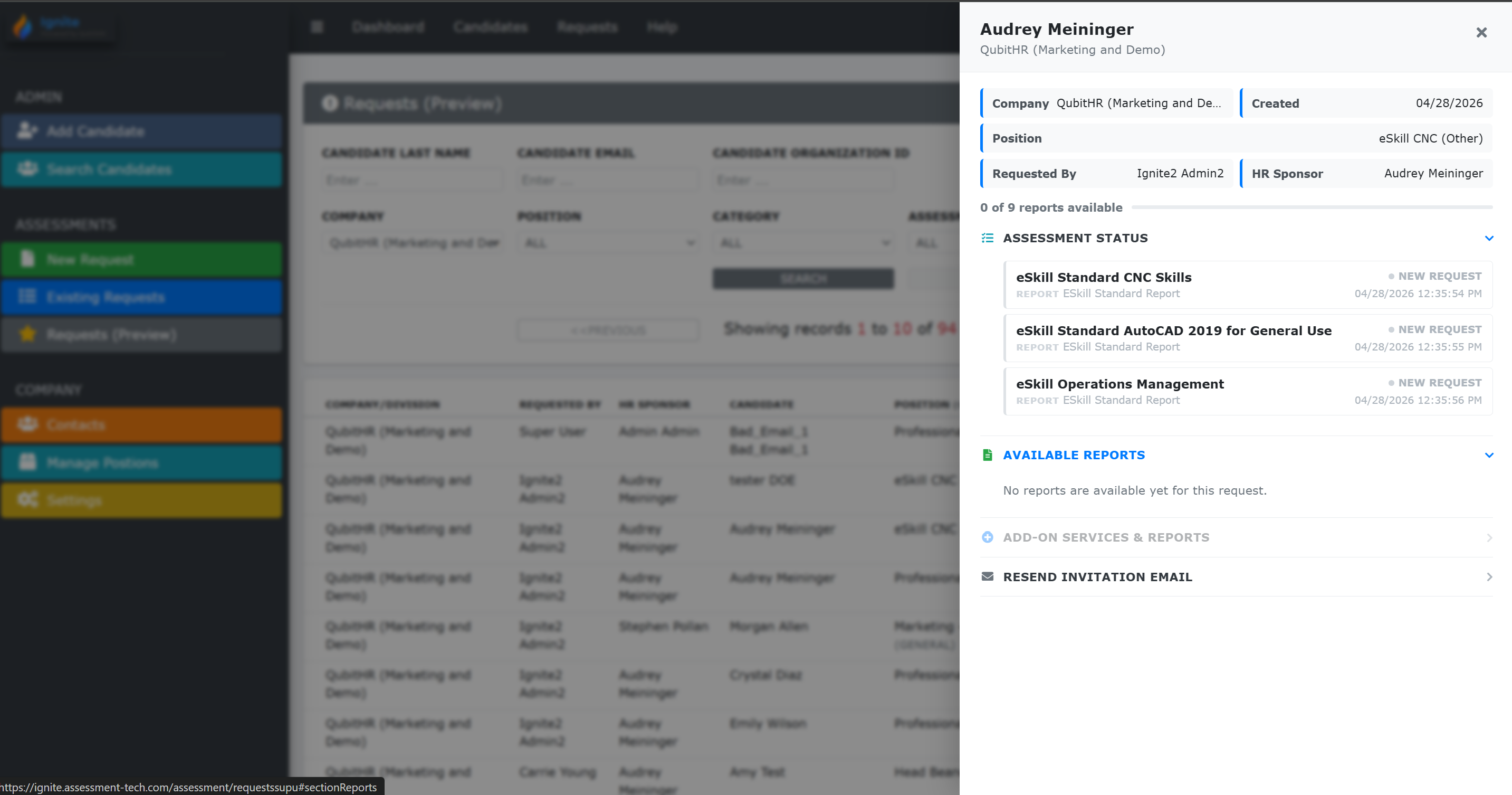The height and width of the screenshot is (795, 1512).
Task: Select eSkill Standard AutoCAD 2019 assessment card
Action: [1248, 338]
